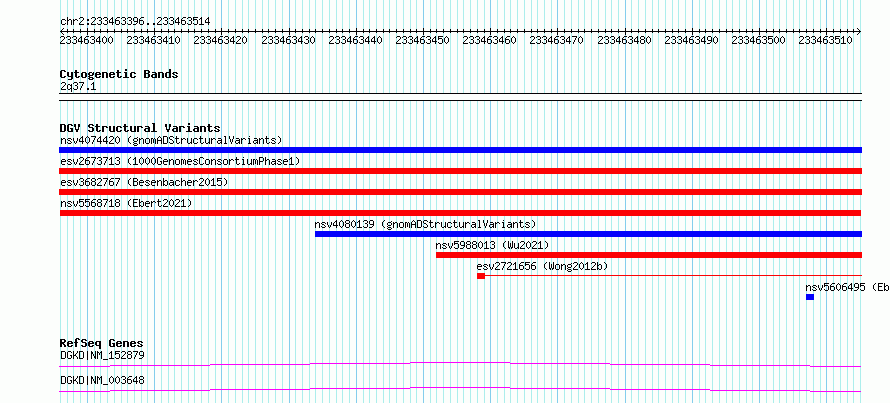This screenshot has width=890, height=403.
Task: Click the small blue nsv5606495 block
Action: point(810,297)
